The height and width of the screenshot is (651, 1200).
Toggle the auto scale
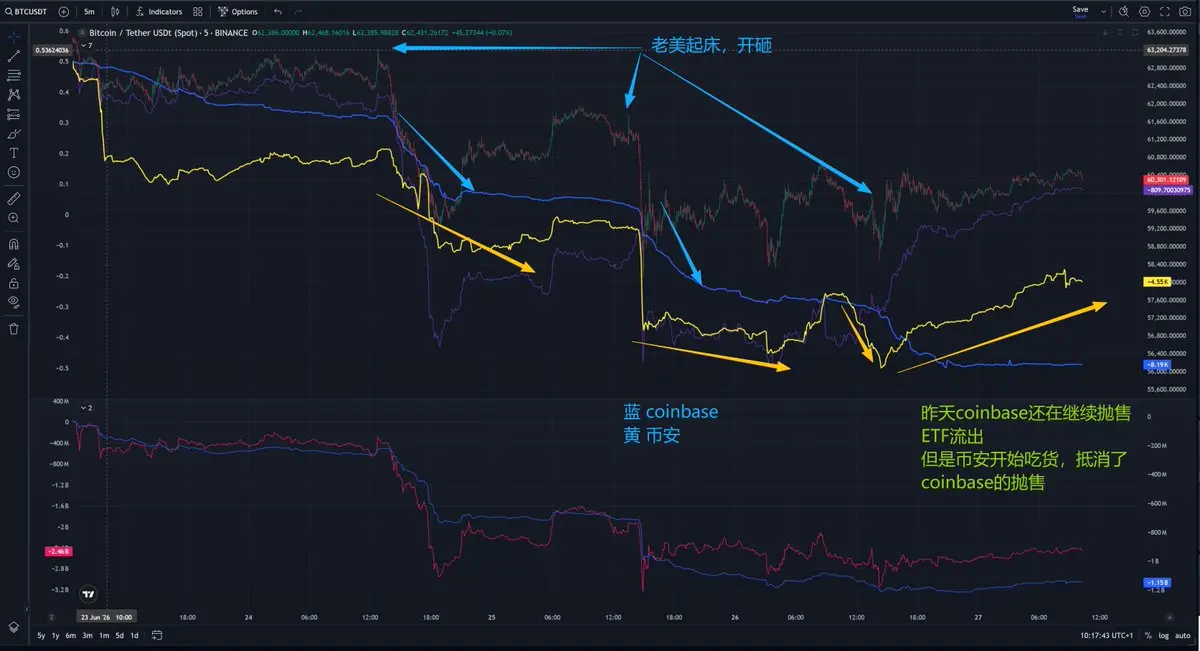tap(1183, 636)
